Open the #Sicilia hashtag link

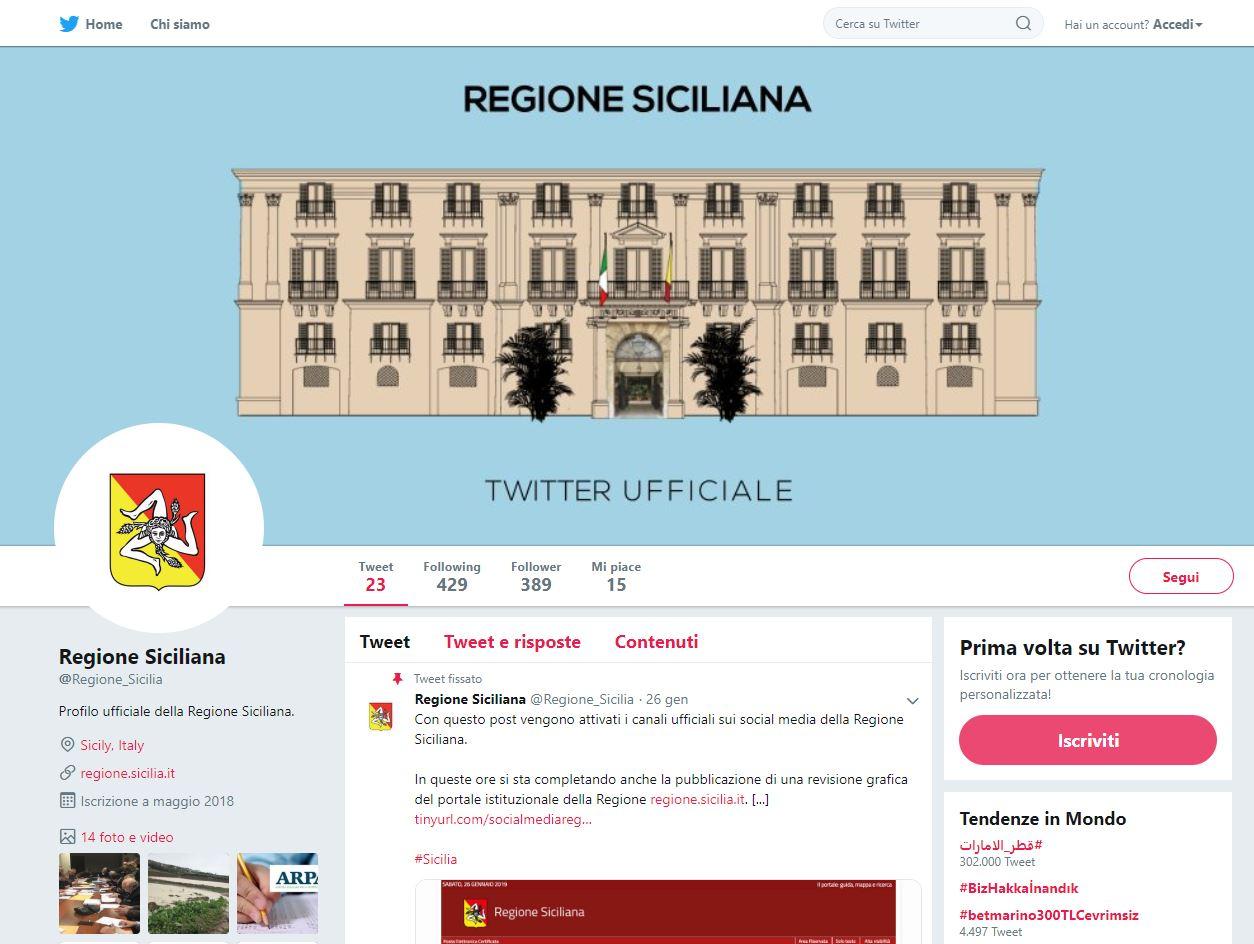[x=436, y=859]
